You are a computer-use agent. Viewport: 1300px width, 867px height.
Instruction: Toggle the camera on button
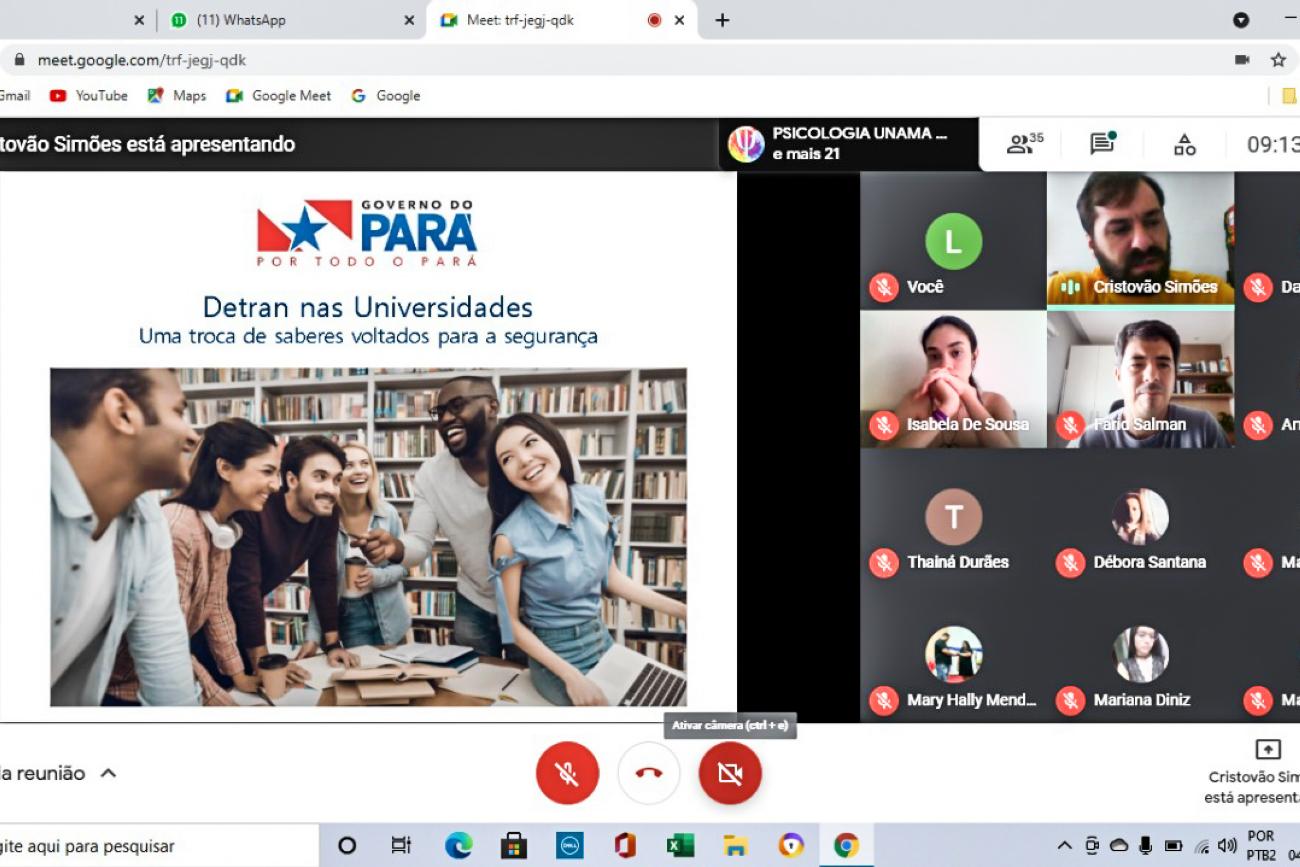click(730, 773)
